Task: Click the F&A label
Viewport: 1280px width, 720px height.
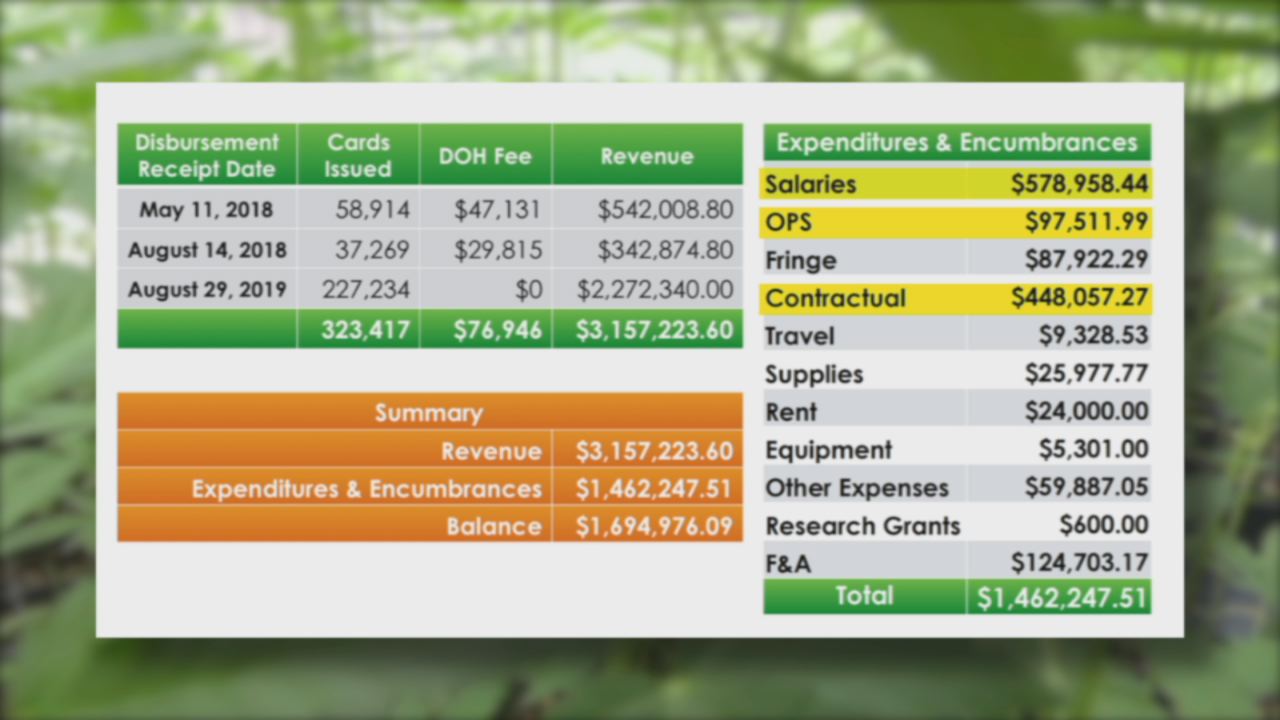Action: point(788,564)
